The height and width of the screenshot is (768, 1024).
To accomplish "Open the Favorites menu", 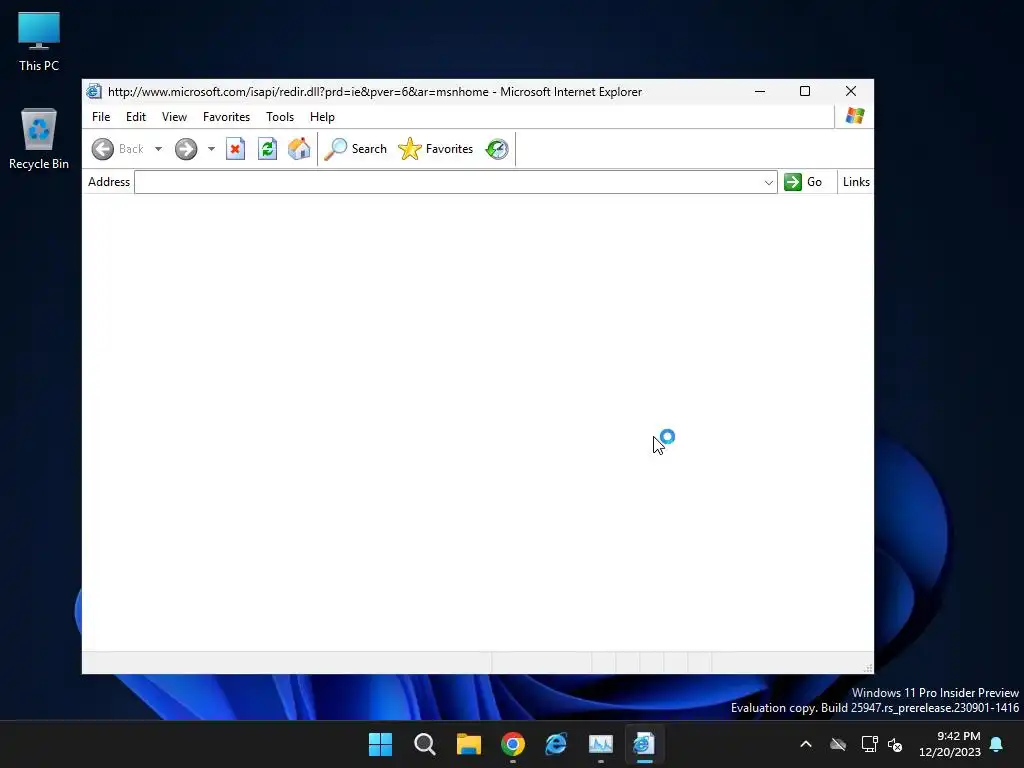I will (227, 117).
